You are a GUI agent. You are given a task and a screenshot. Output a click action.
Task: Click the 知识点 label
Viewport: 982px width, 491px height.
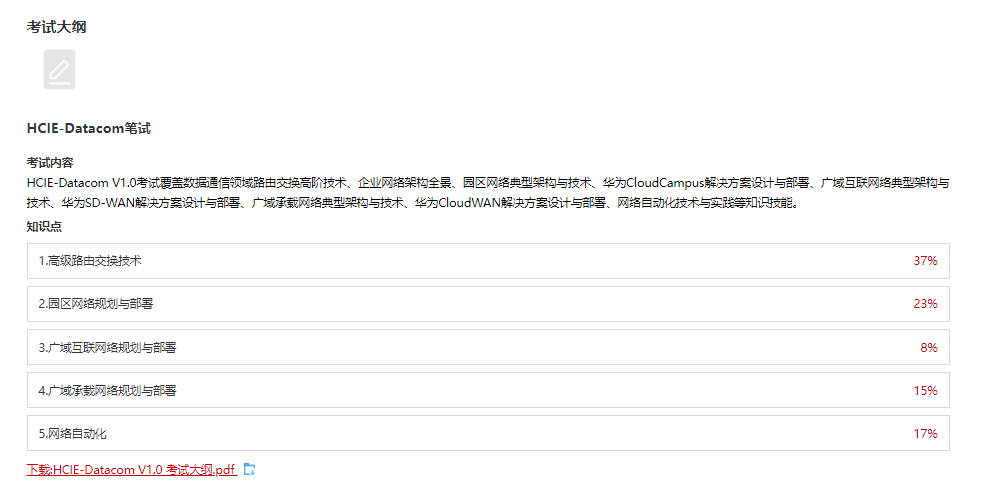coord(44,227)
